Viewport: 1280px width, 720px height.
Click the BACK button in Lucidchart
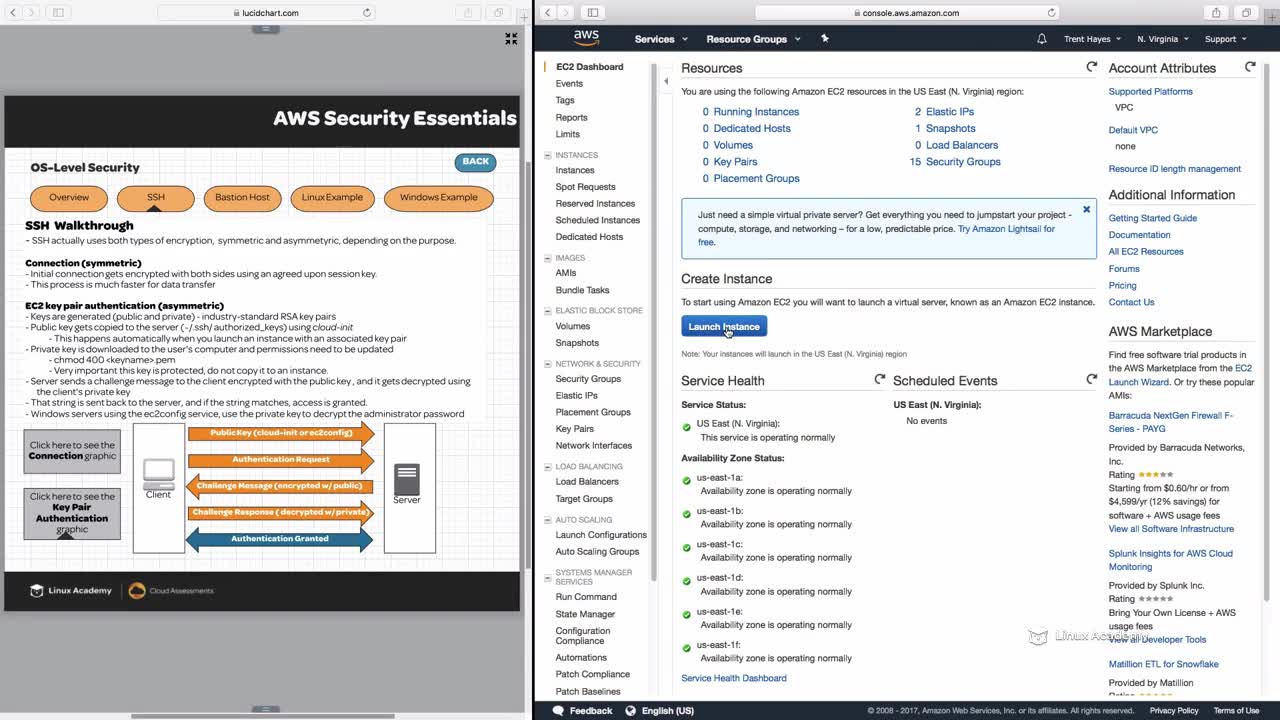point(475,161)
